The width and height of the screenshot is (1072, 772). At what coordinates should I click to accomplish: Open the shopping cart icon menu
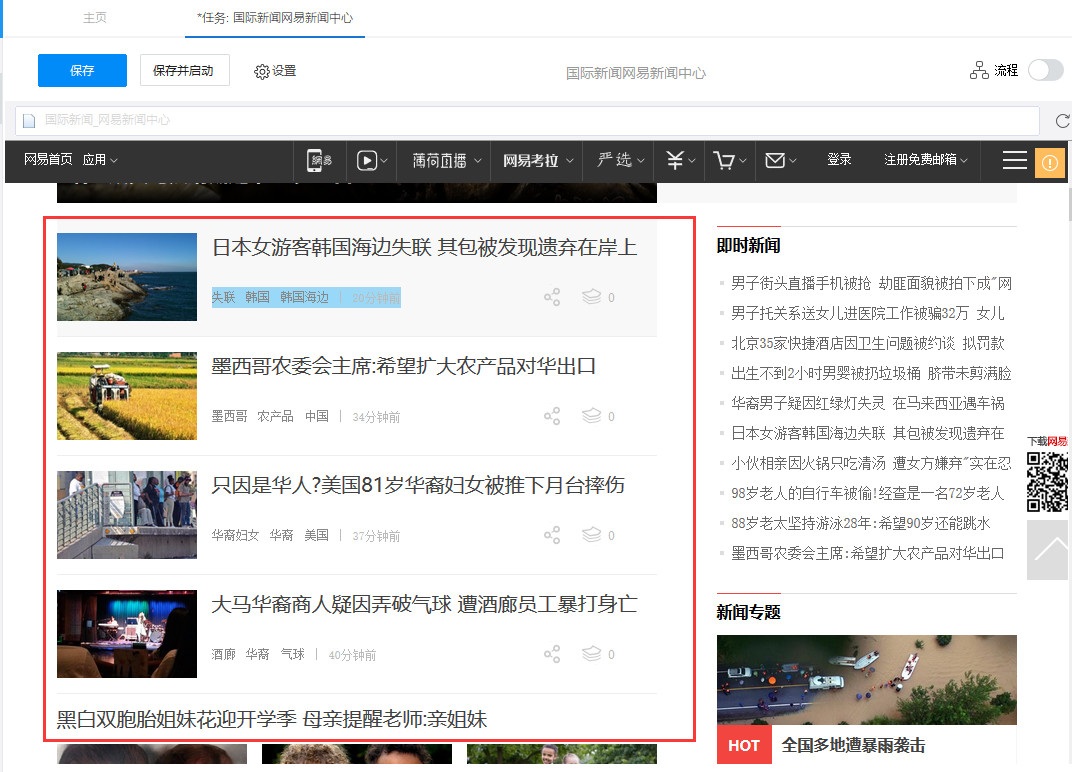coord(729,161)
